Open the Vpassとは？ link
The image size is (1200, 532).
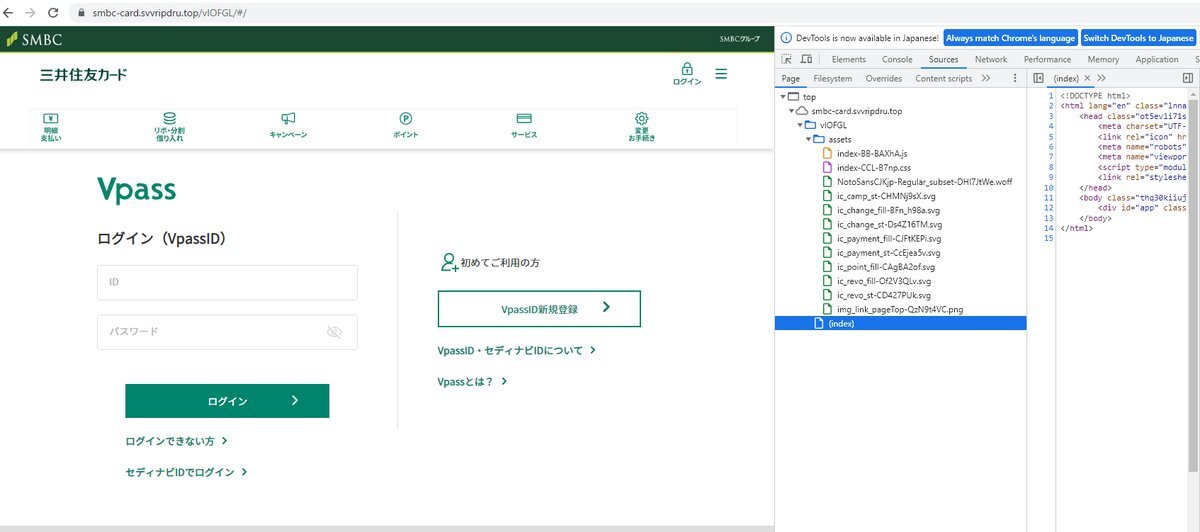tap(473, 382)
